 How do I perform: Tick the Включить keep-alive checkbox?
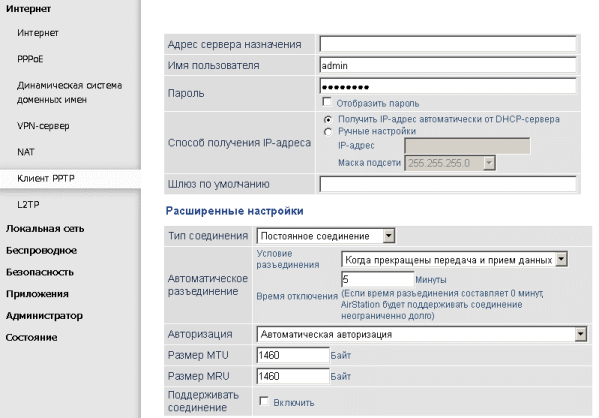point(264,401)
